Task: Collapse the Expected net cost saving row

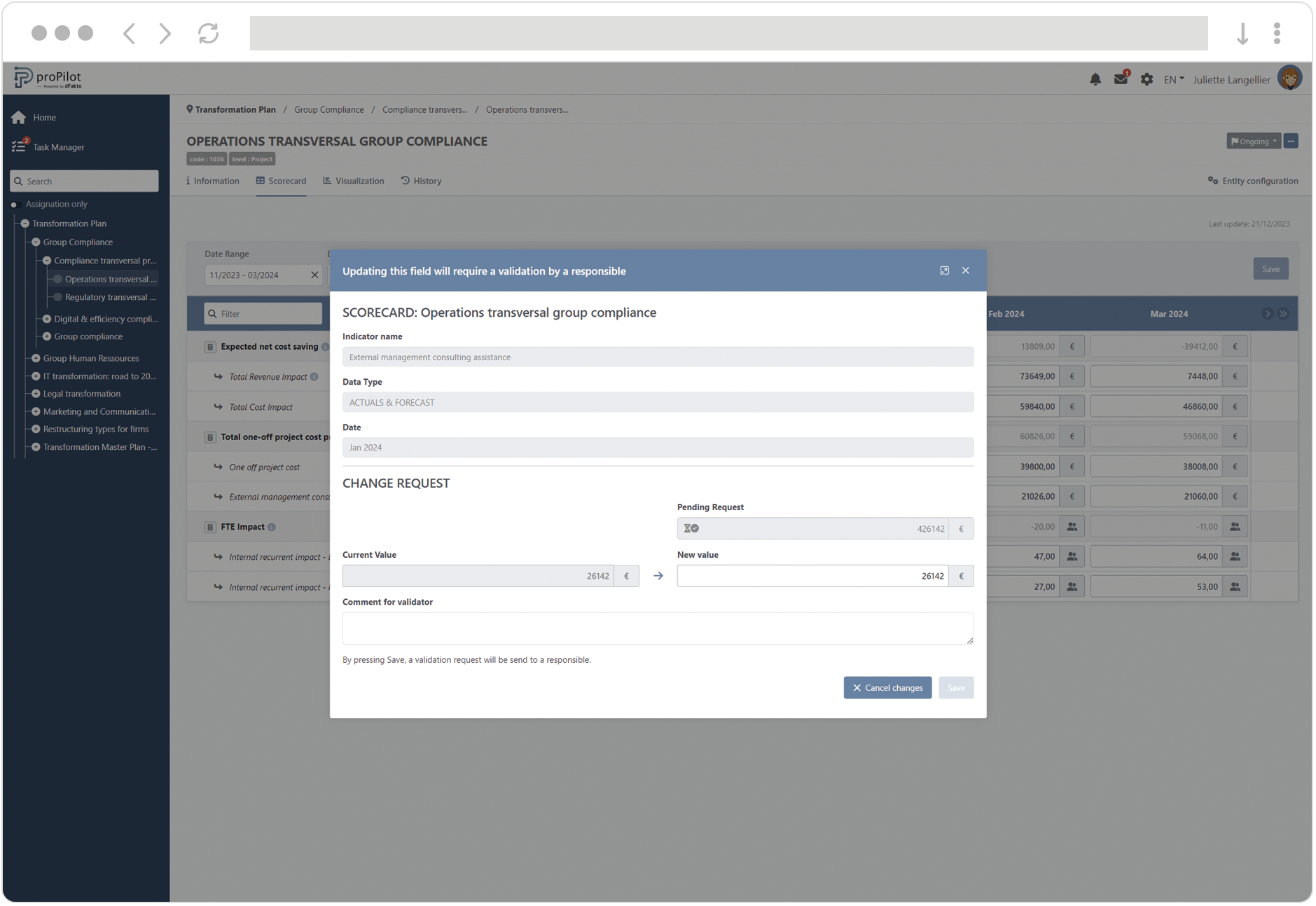Action: tap(210, 347)
